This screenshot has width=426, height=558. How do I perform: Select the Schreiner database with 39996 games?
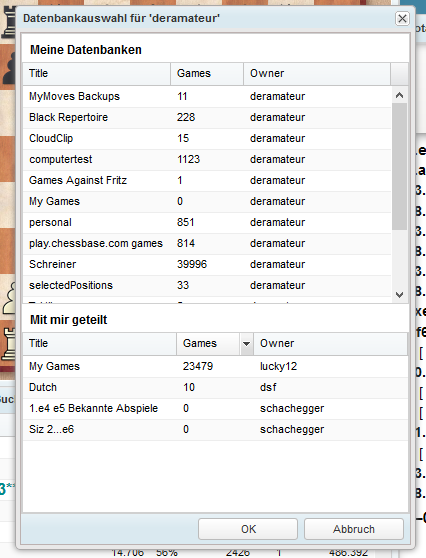coord(207,264)
